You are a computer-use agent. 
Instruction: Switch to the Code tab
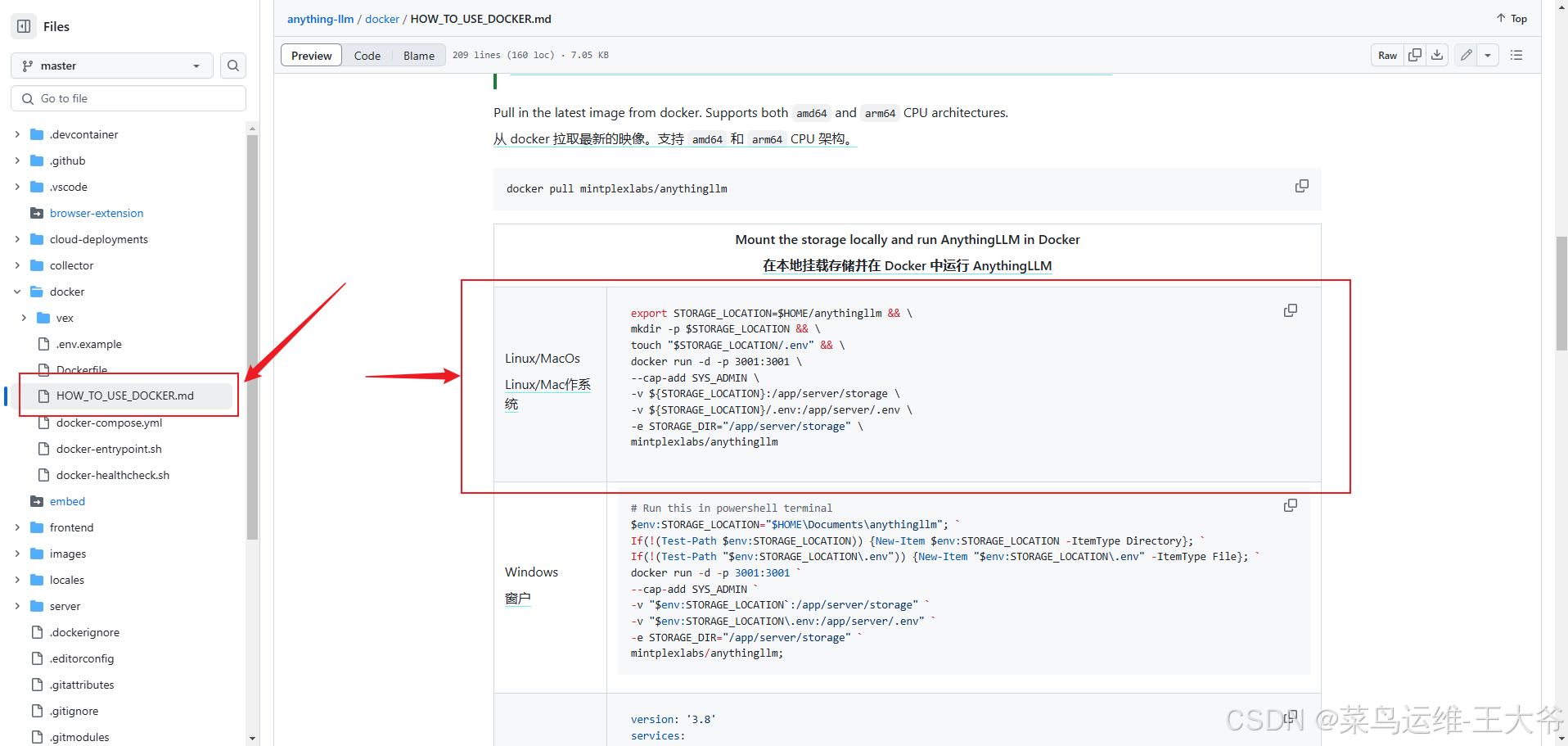pos(367,56)
